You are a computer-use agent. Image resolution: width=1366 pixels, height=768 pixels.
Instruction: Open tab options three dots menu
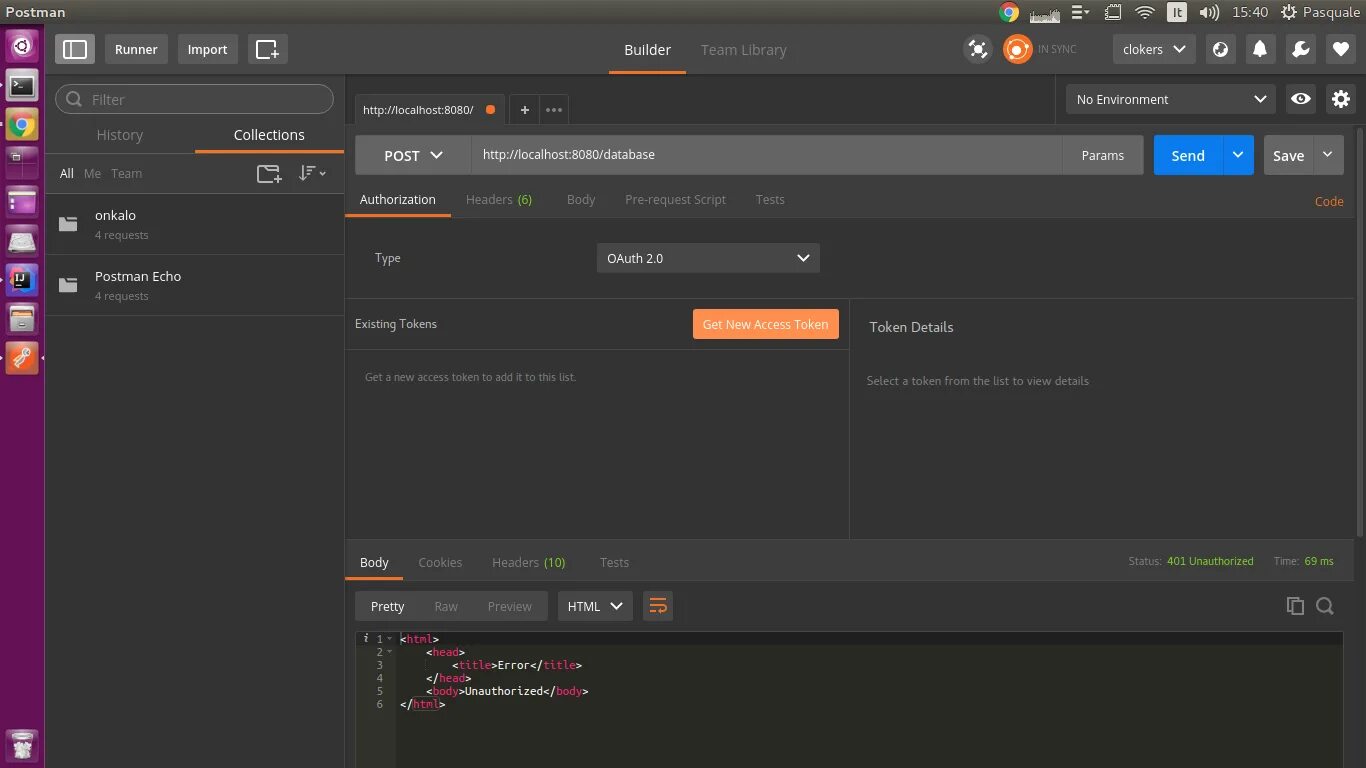[x=554, y=110]
